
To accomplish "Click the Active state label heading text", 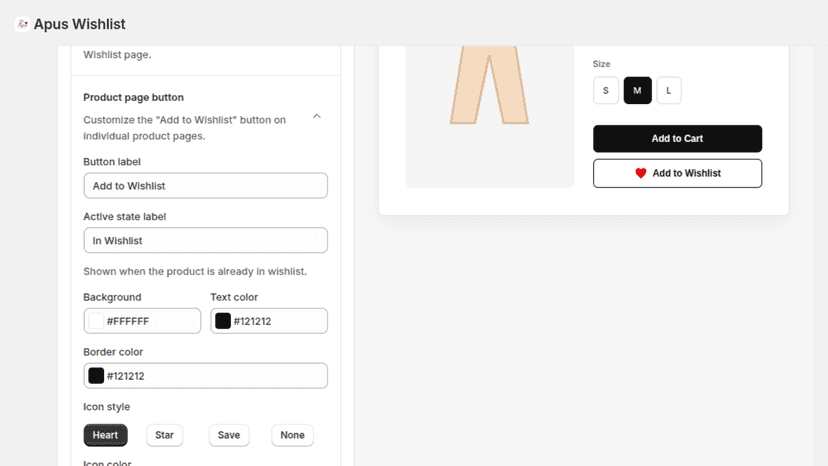I will click(x=125, y=217).
